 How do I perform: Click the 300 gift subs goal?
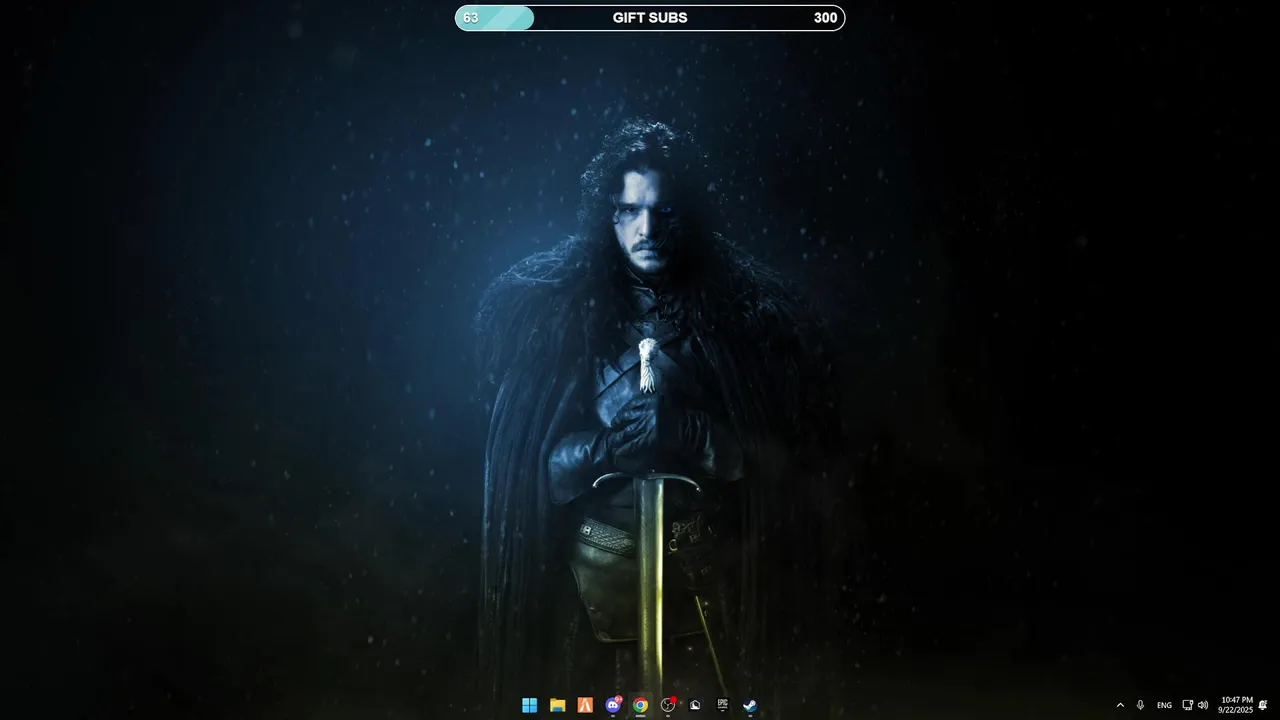825,18
